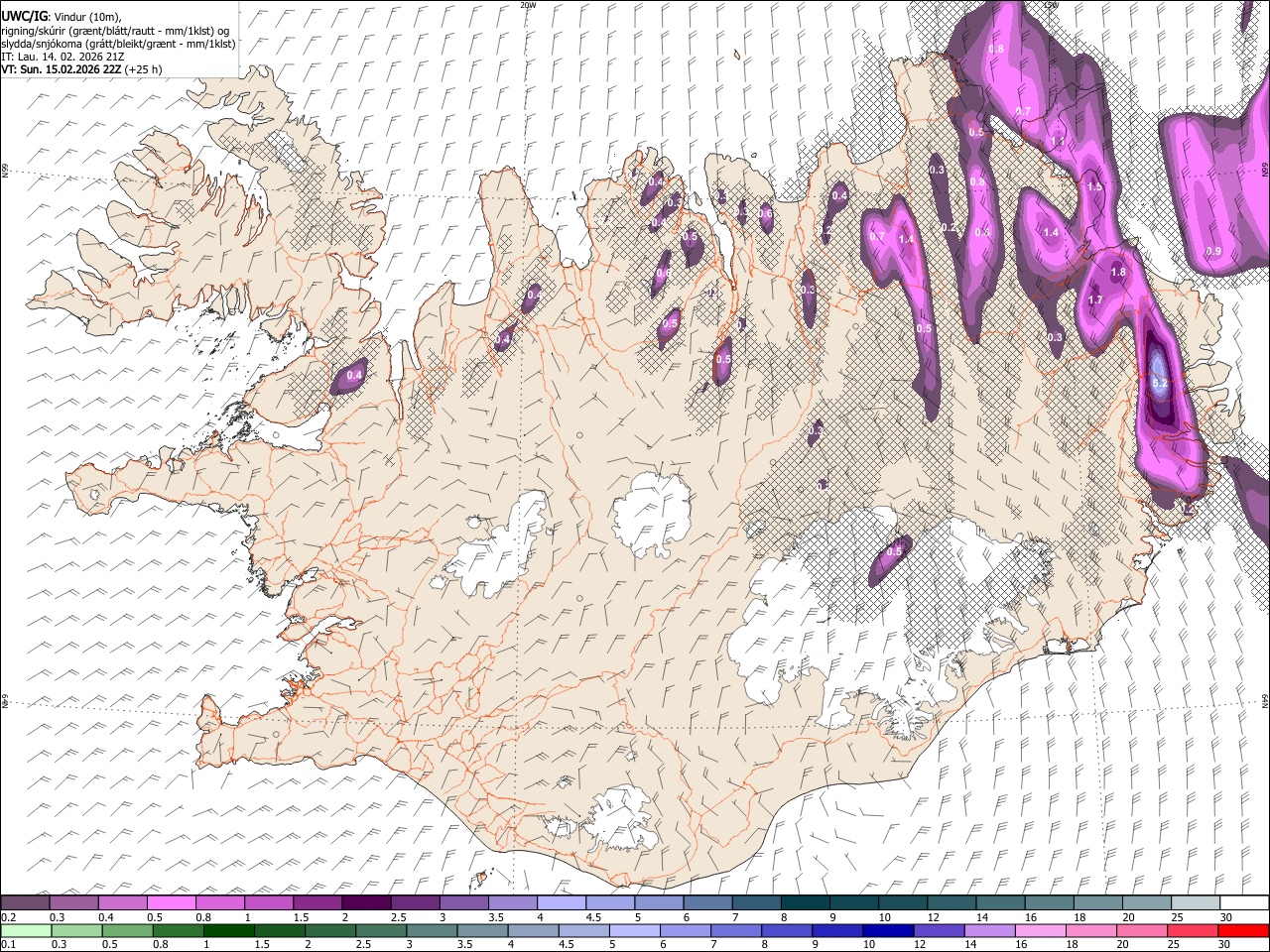The width and height of the screenshot is (1270, 952).
Task: Select snow legend swatch between 1 and 1.5
Action: coord(268,903)
